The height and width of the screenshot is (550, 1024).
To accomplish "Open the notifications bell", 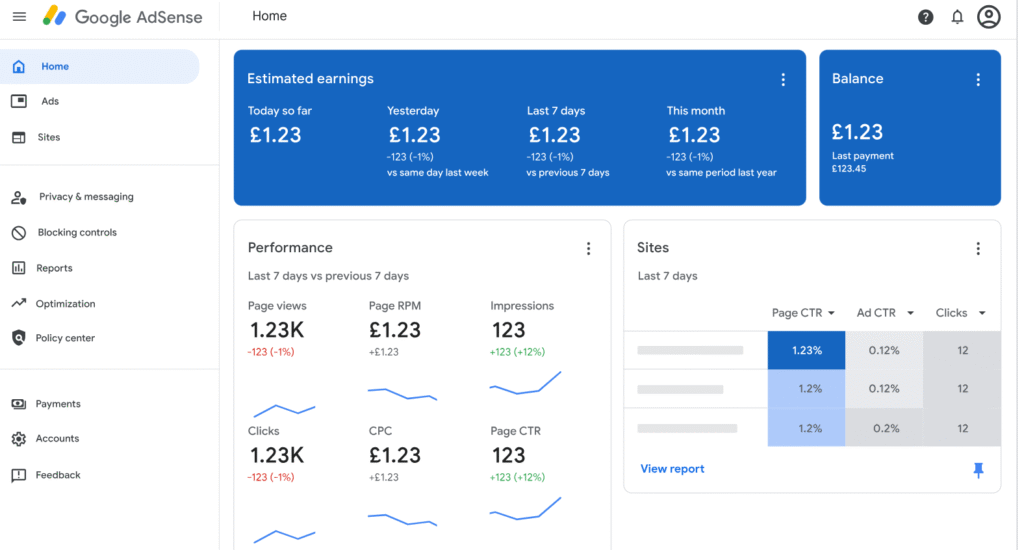I will [957, 17].
